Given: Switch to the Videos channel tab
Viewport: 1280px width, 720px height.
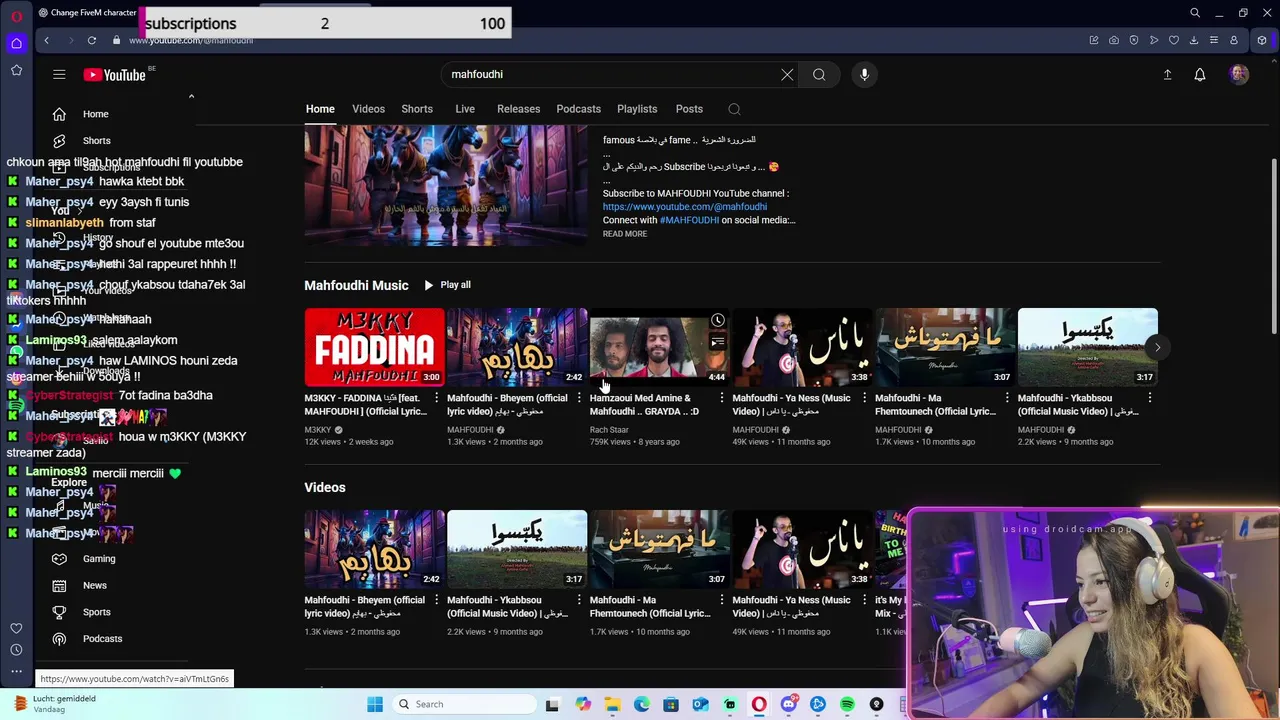Looking at the screenshot, I should [368, 109].
